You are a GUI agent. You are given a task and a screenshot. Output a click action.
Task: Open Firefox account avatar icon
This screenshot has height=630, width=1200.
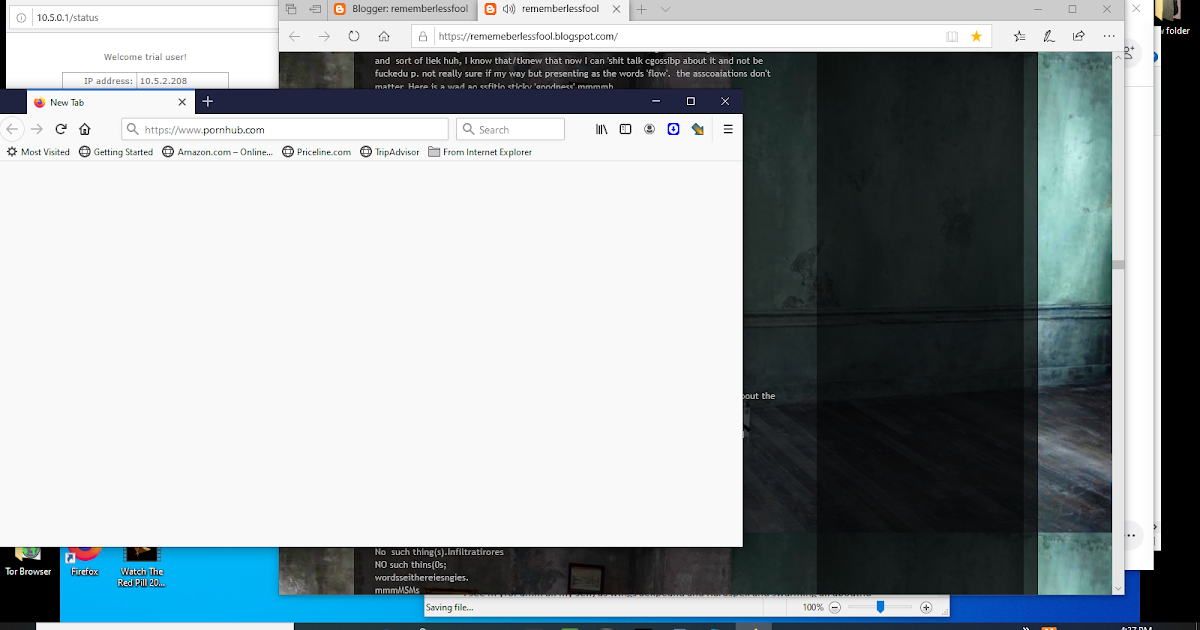649,129
